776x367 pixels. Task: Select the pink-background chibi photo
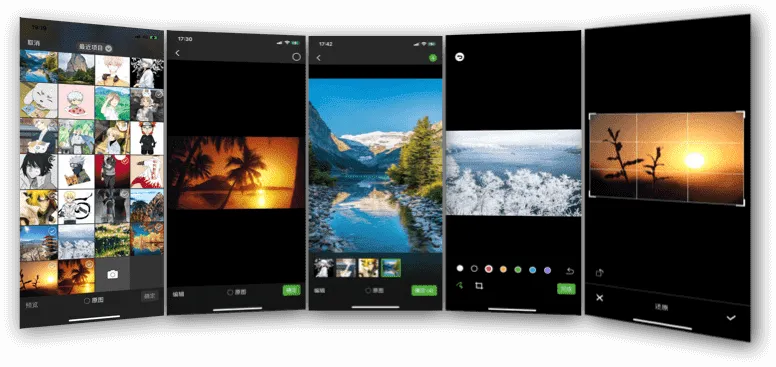pyautogui.click(x=76, y=101)
